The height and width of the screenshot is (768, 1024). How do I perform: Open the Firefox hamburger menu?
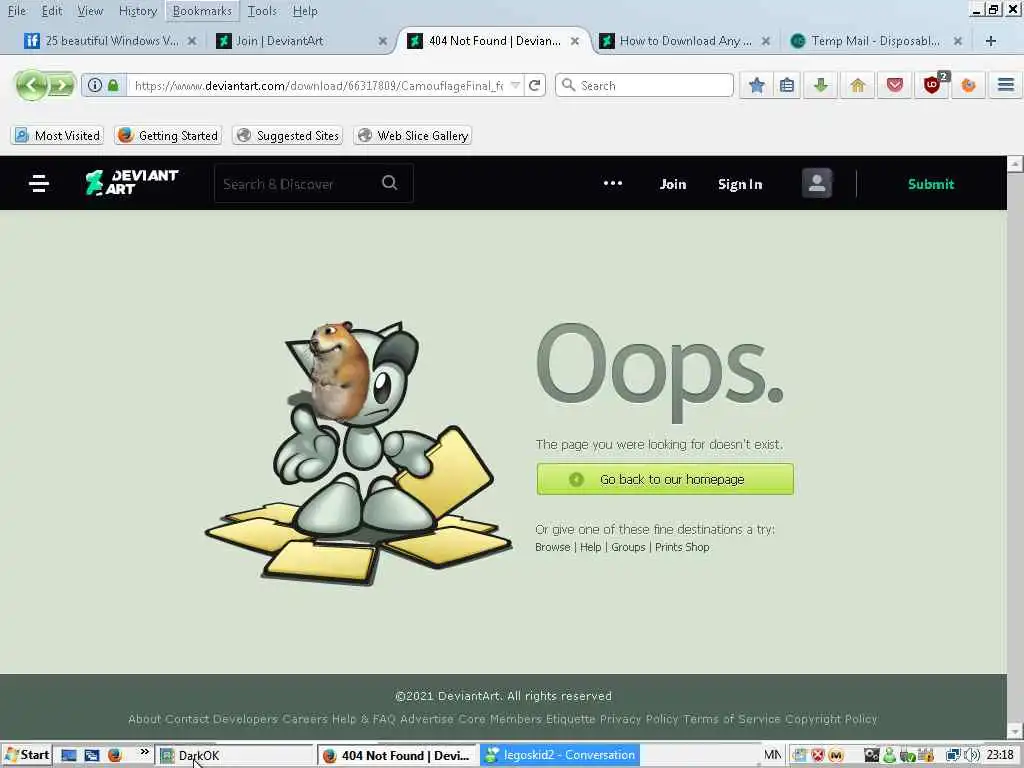point(1006,85)
